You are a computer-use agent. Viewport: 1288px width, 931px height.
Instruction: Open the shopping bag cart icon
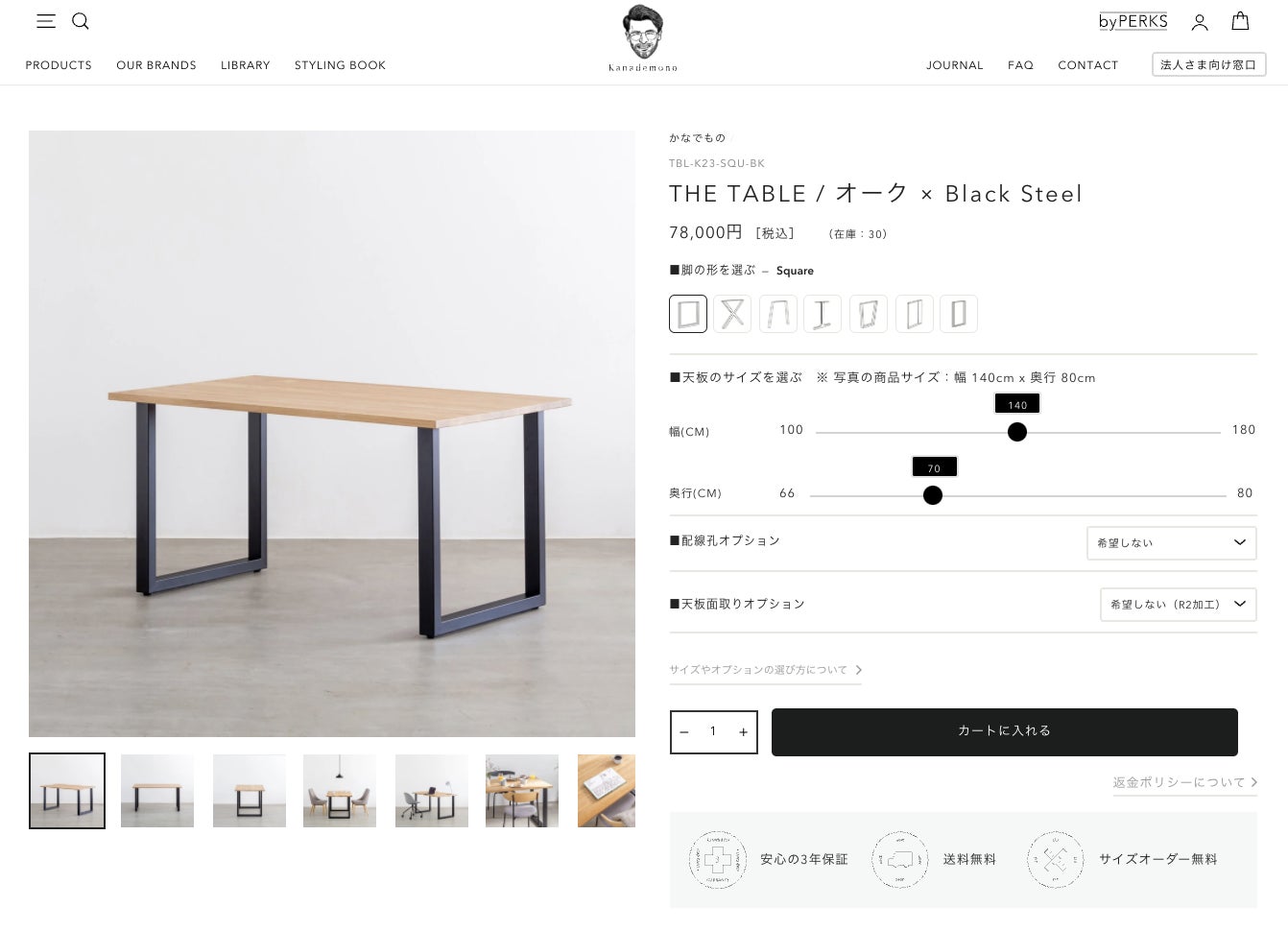[x=1240, y=21]
